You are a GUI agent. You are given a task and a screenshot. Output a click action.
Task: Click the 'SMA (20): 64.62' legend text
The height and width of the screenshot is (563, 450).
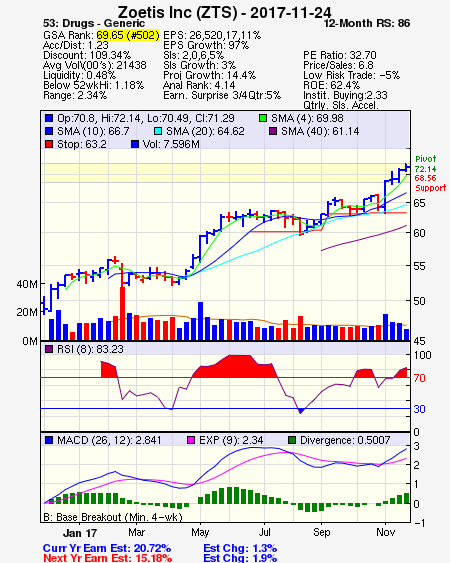[x=205, y=131]
